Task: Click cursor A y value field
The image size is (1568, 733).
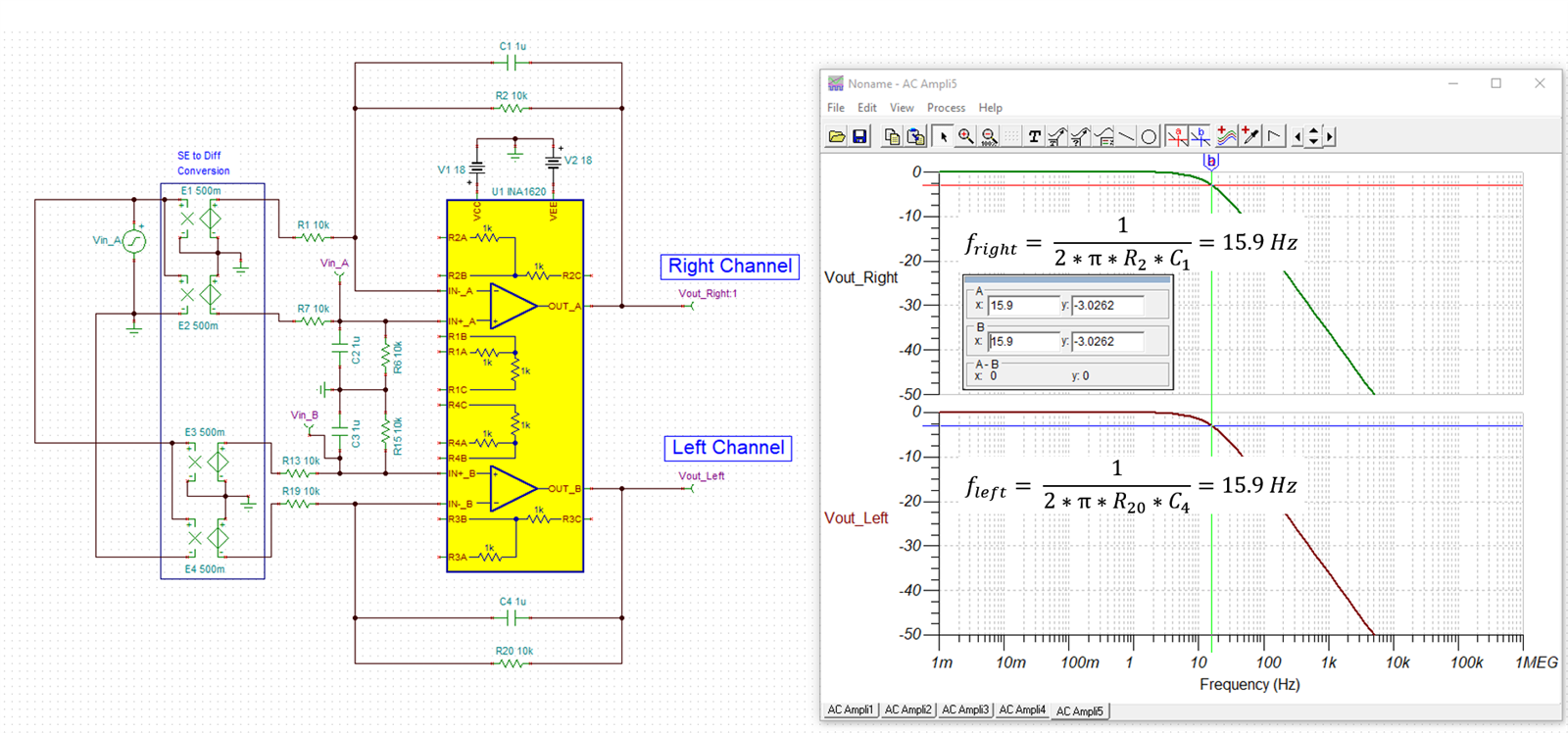Action: pos(1107,306)
